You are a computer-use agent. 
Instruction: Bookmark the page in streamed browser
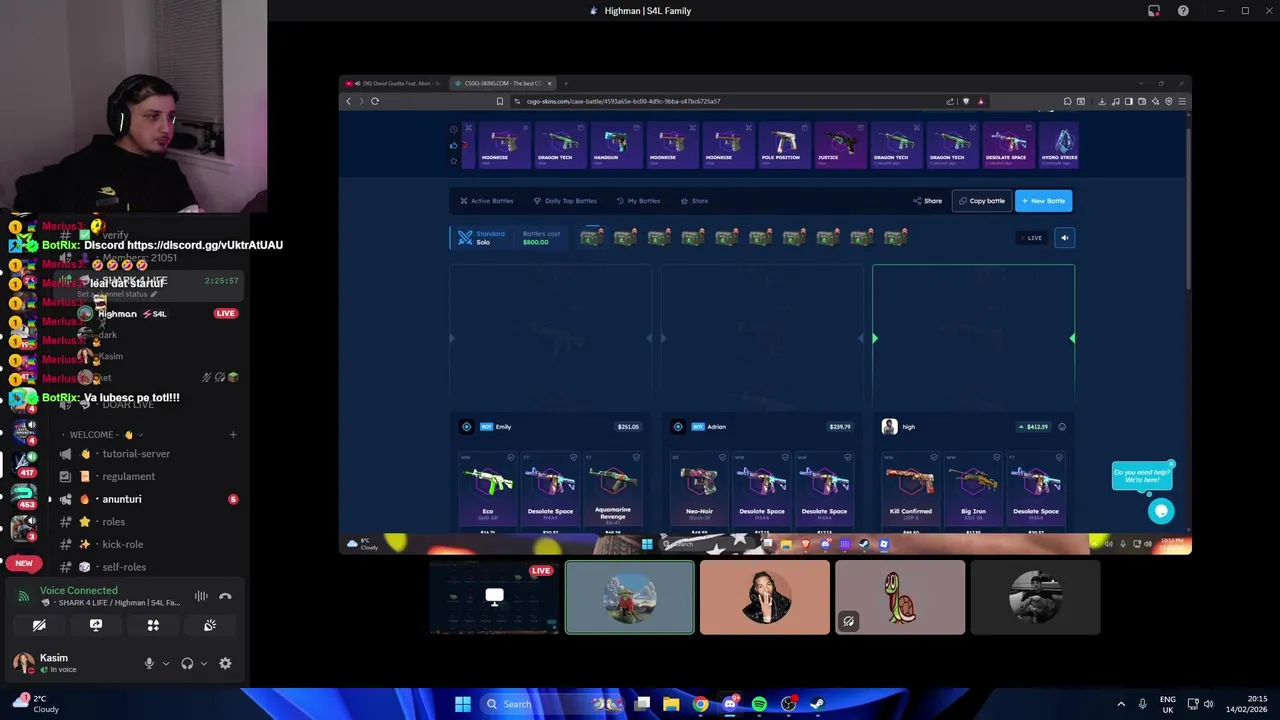500,101
